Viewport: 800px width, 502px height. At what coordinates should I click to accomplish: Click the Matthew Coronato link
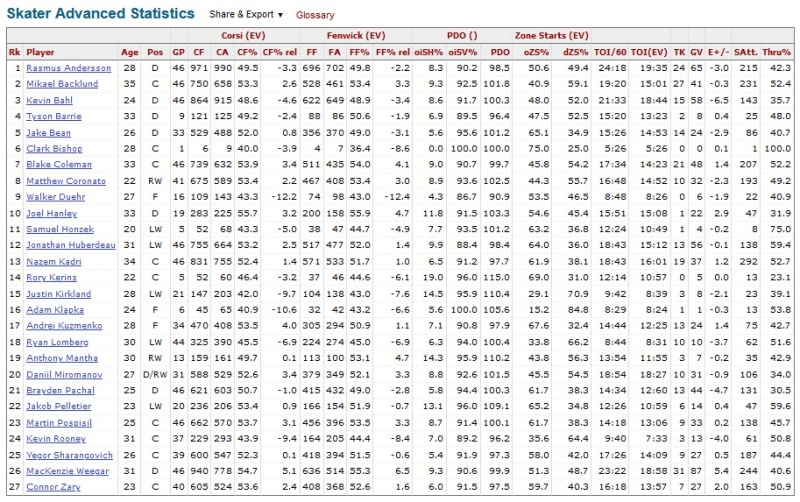tap(66, 181)
